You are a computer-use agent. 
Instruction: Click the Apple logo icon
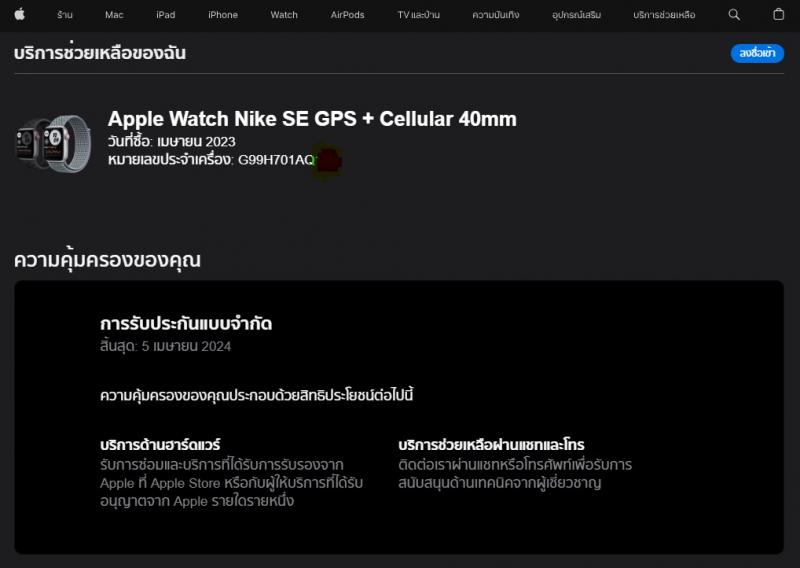20,14
